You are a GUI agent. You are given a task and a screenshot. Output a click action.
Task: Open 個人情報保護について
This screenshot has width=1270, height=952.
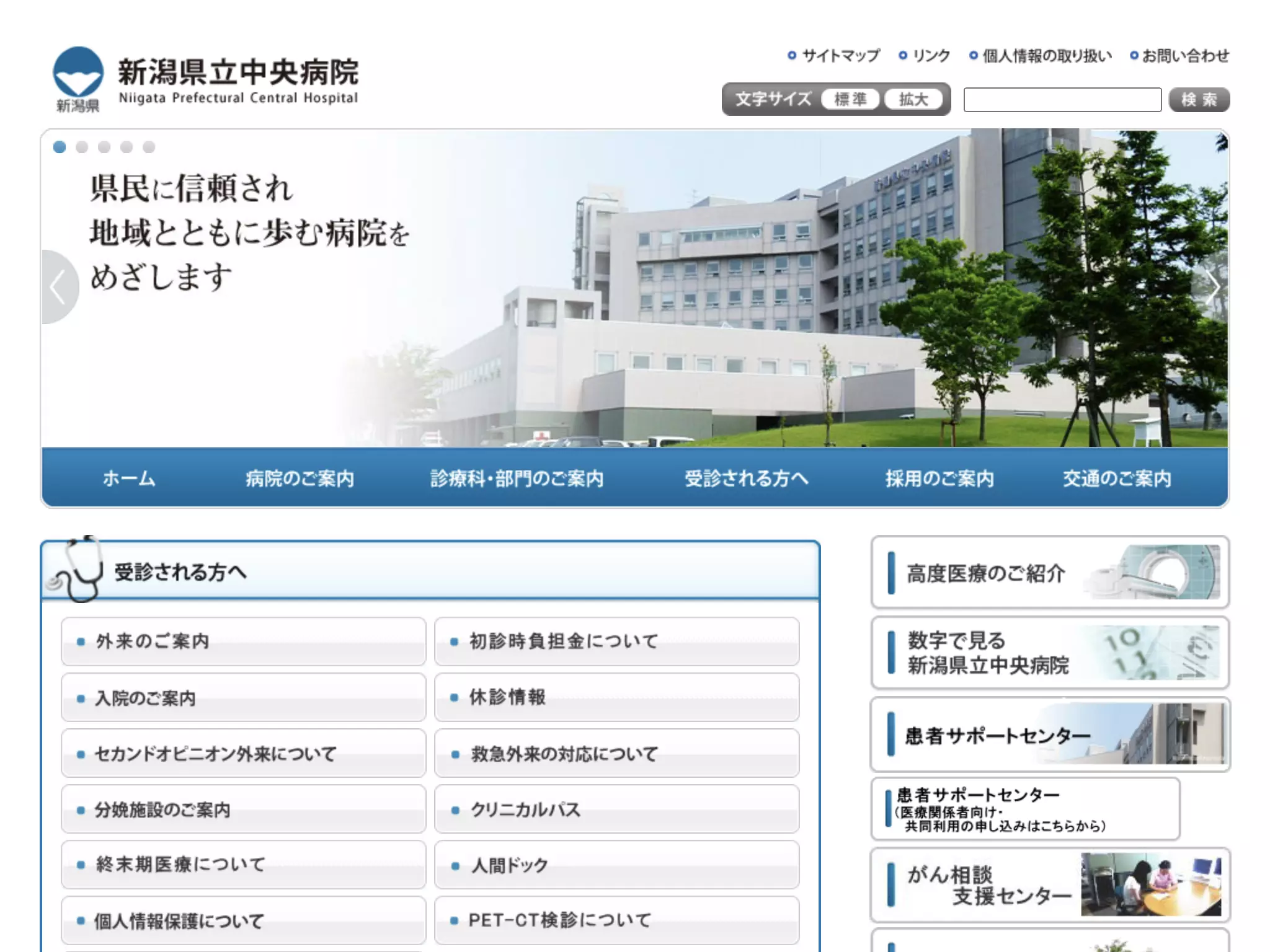[243, 920]
